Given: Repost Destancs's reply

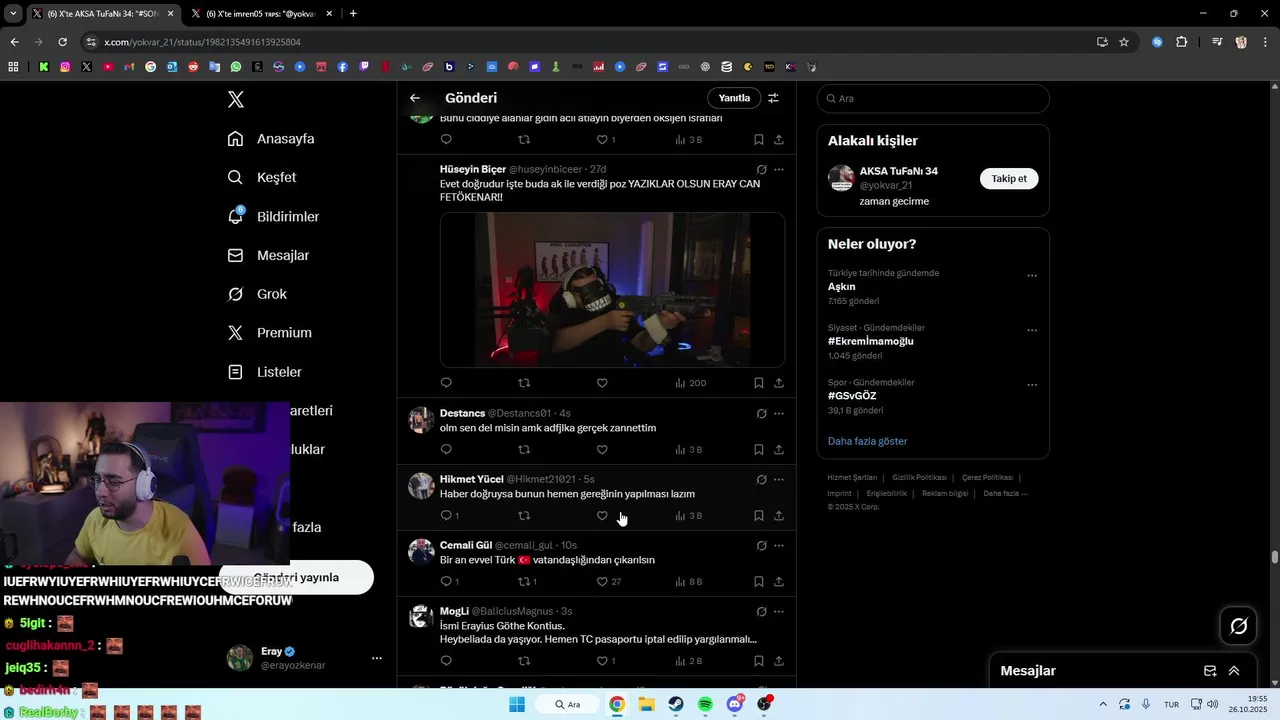Looking at the screenshot, I should coord(524,450).
